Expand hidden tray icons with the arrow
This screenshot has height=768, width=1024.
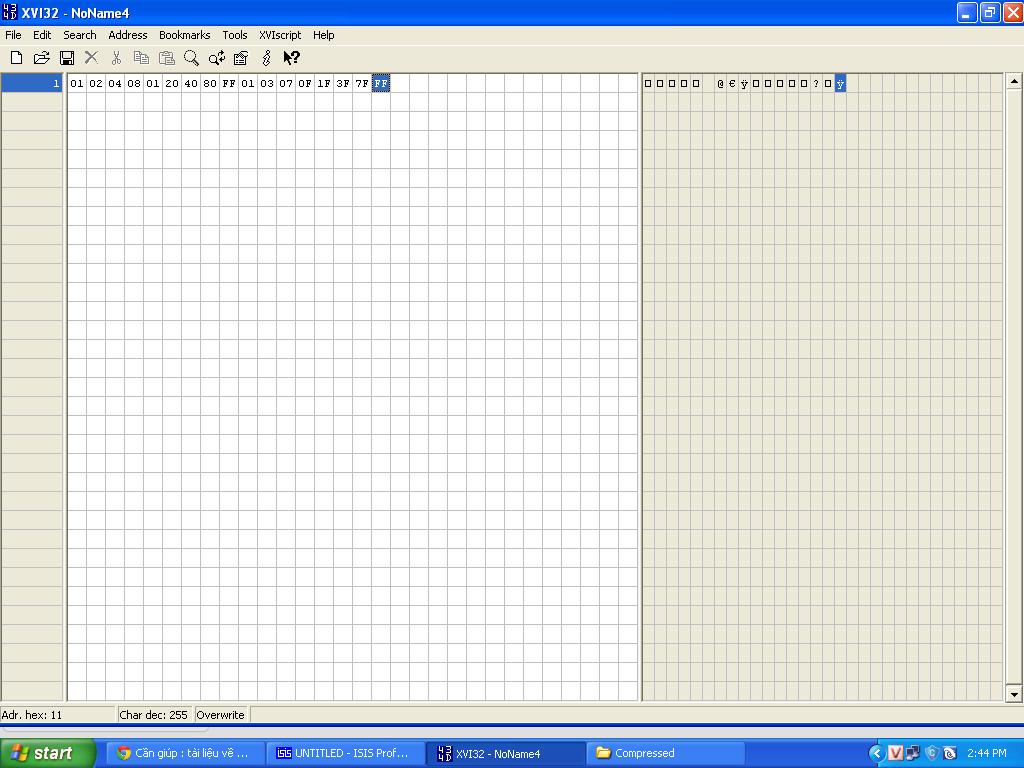(876, 753)
